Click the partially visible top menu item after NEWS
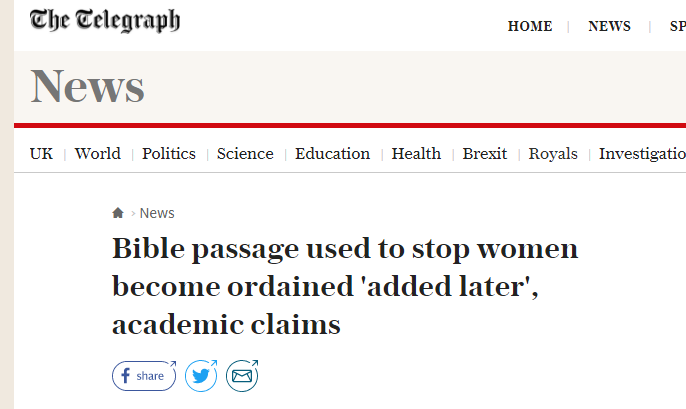The width and height of the screenshot is (686, 409). tap(677, 26)
